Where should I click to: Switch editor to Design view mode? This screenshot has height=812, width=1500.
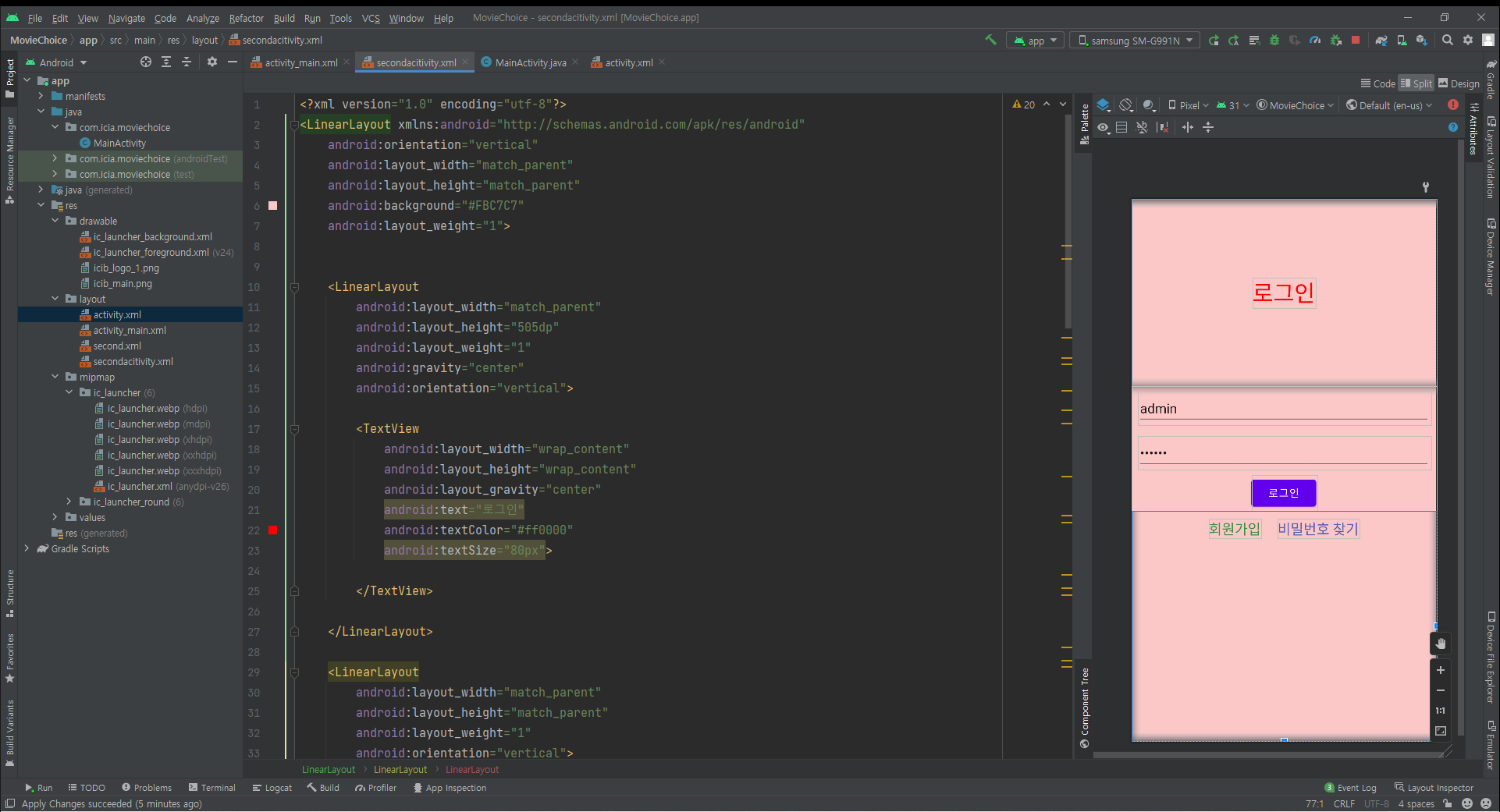tap(1459, 83)
